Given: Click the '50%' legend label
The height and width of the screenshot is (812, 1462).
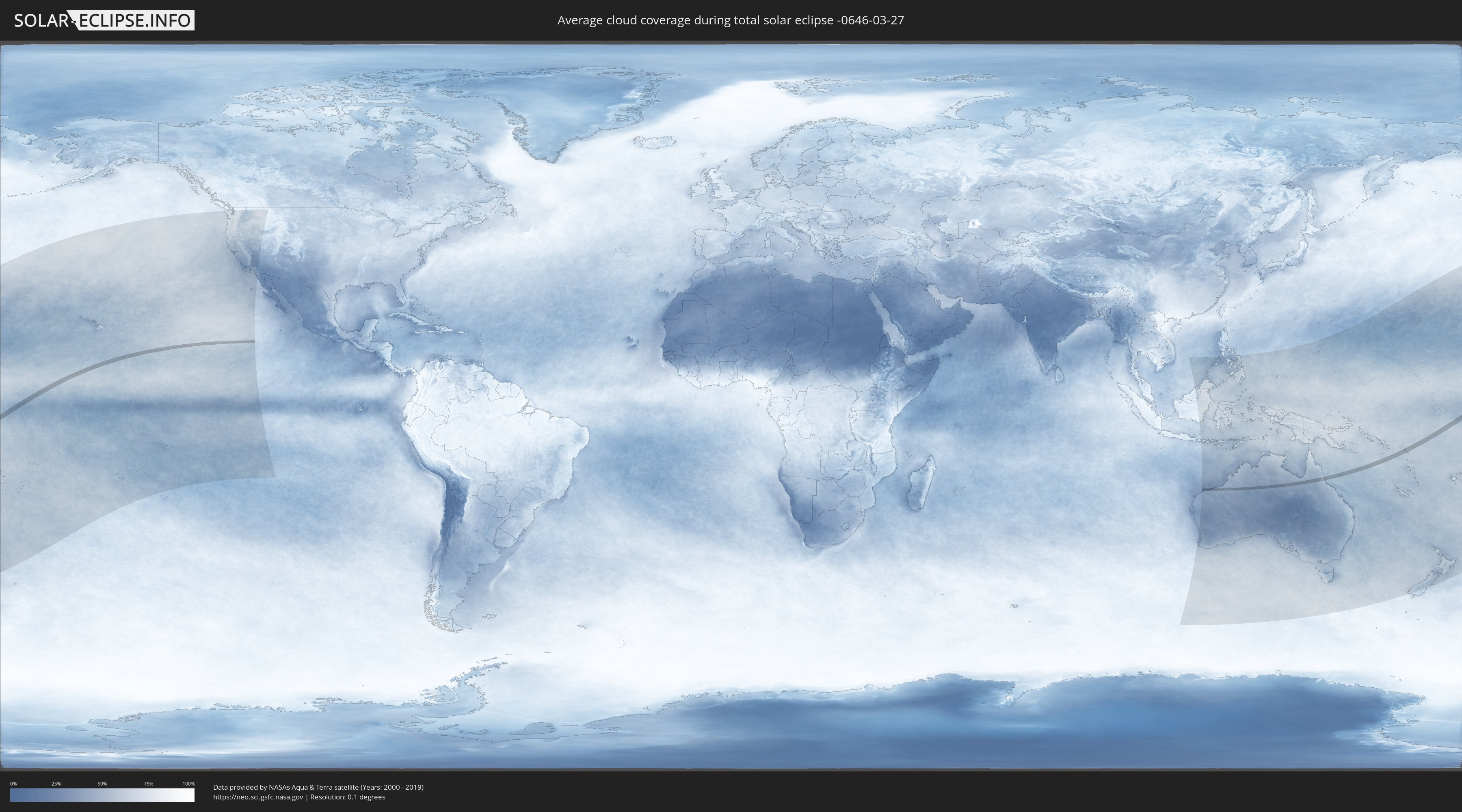Looking at the screenshot, I should coord(102,784).
